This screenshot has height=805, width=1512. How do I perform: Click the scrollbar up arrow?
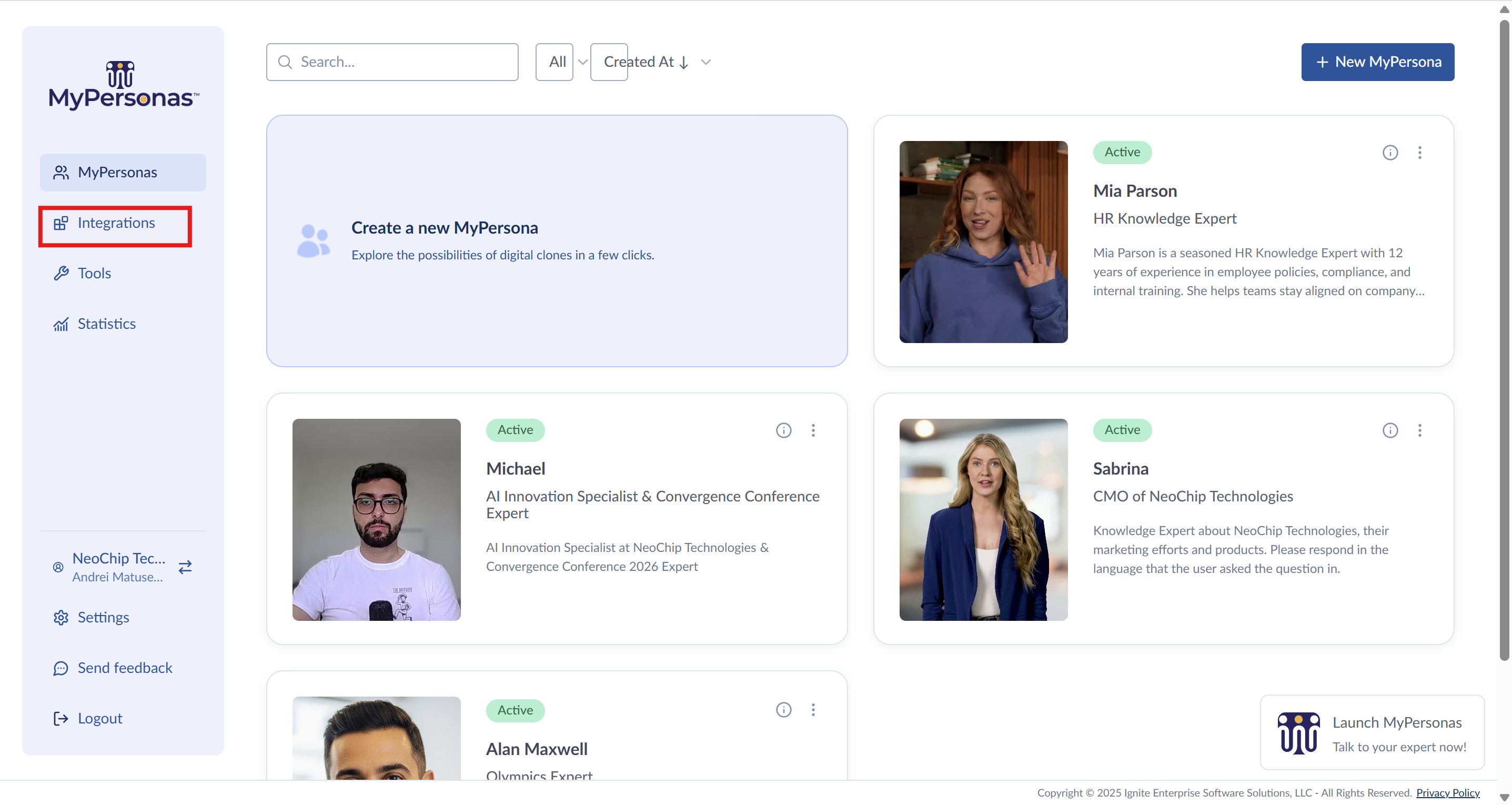[1504, 9]
